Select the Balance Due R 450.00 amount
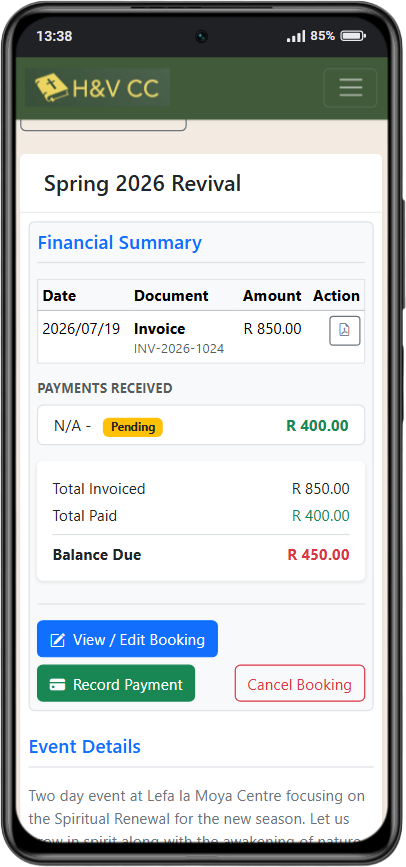This screenshot has height=867, width=406. coord(319,555)
